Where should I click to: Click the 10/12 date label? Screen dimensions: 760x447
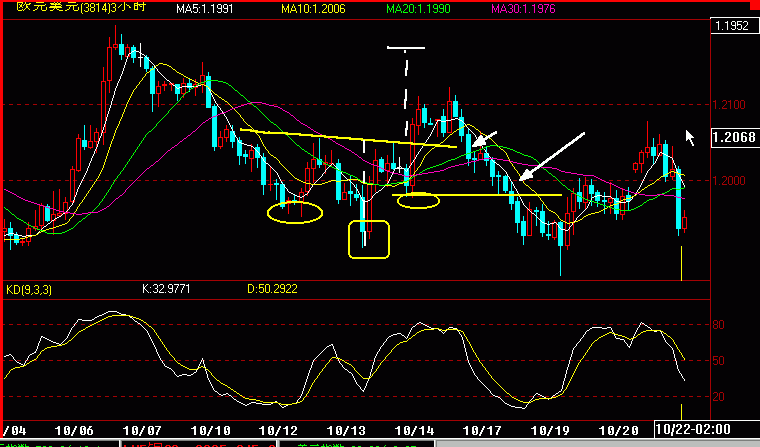278,431
